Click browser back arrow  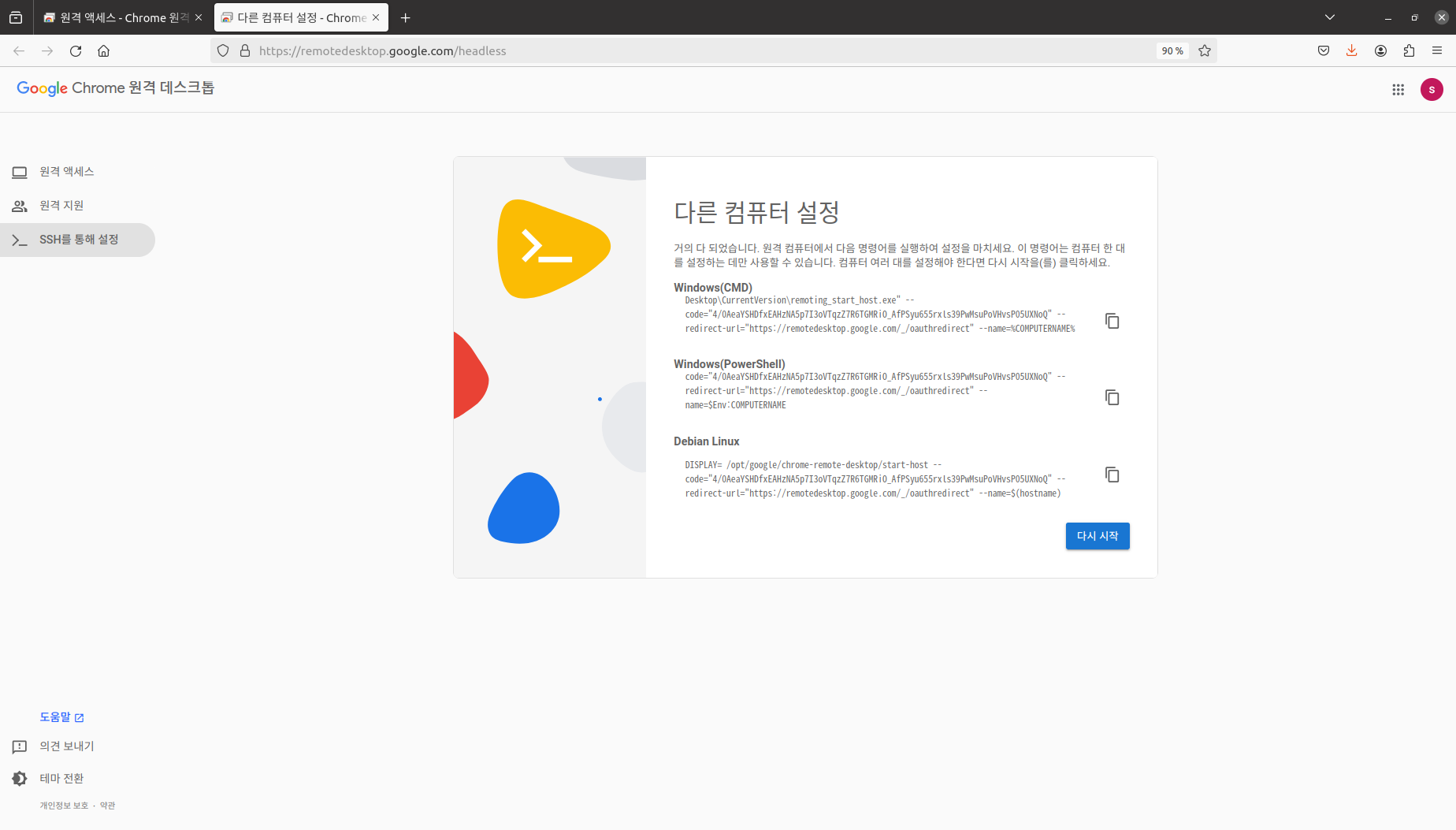19,51
